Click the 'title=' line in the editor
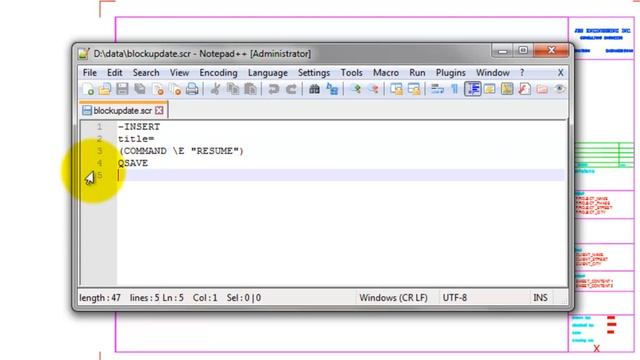 tap(136, 139)
